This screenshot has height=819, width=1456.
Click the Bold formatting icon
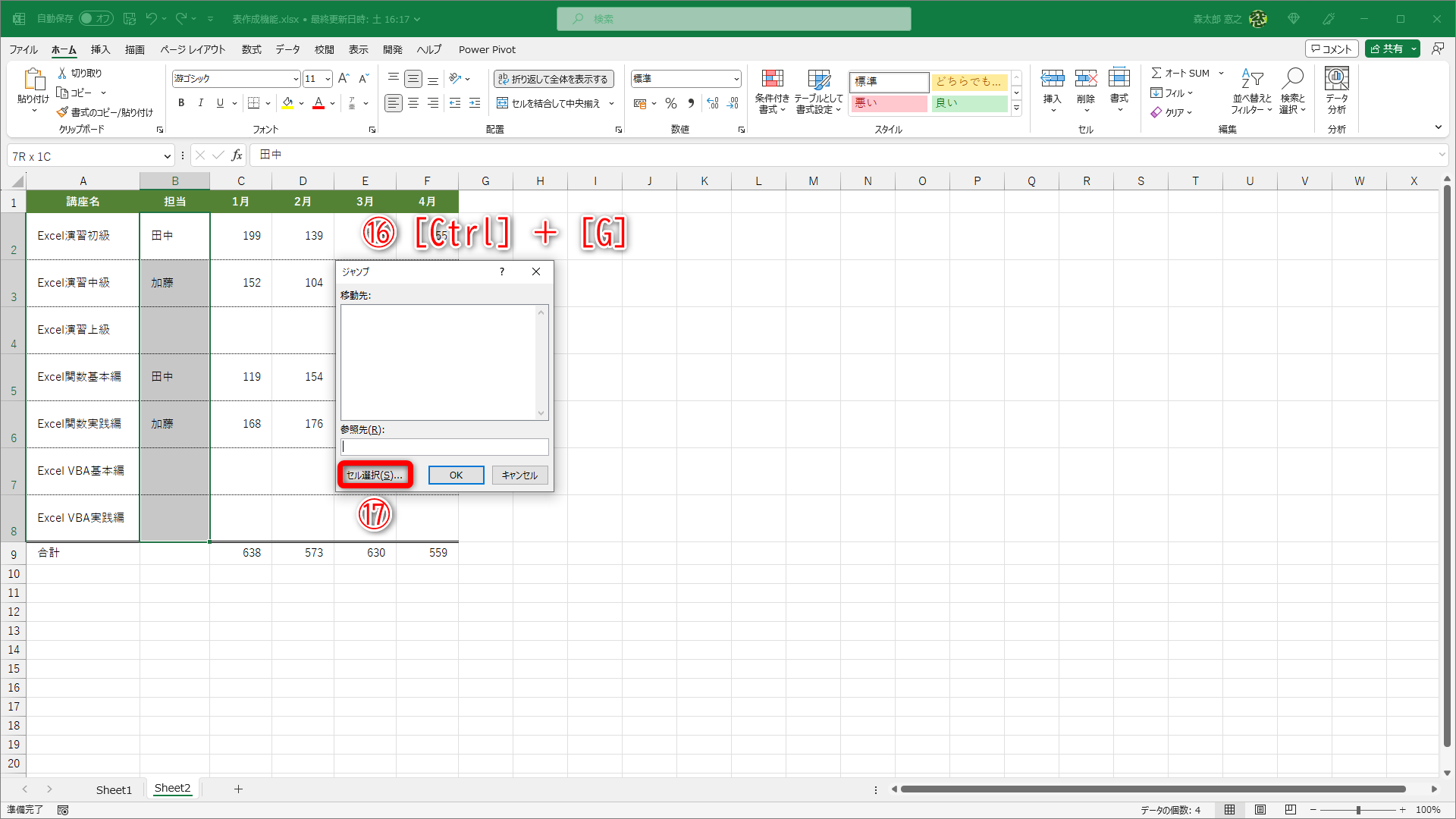click(x=180, y=103)
